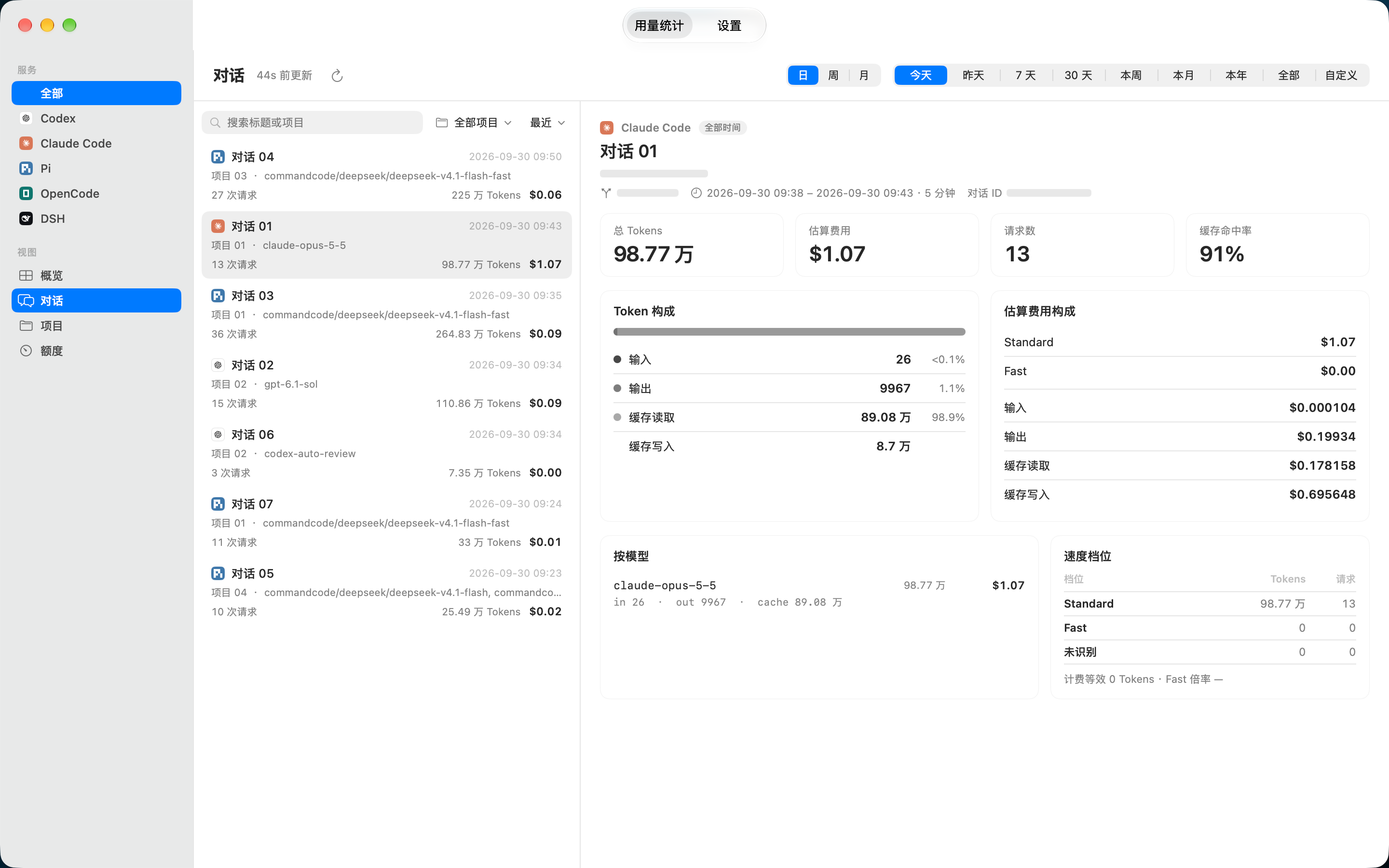Click the Pi service icon in sidebar
Viewport: 1389px width, 868px height.
click(26, 168)
